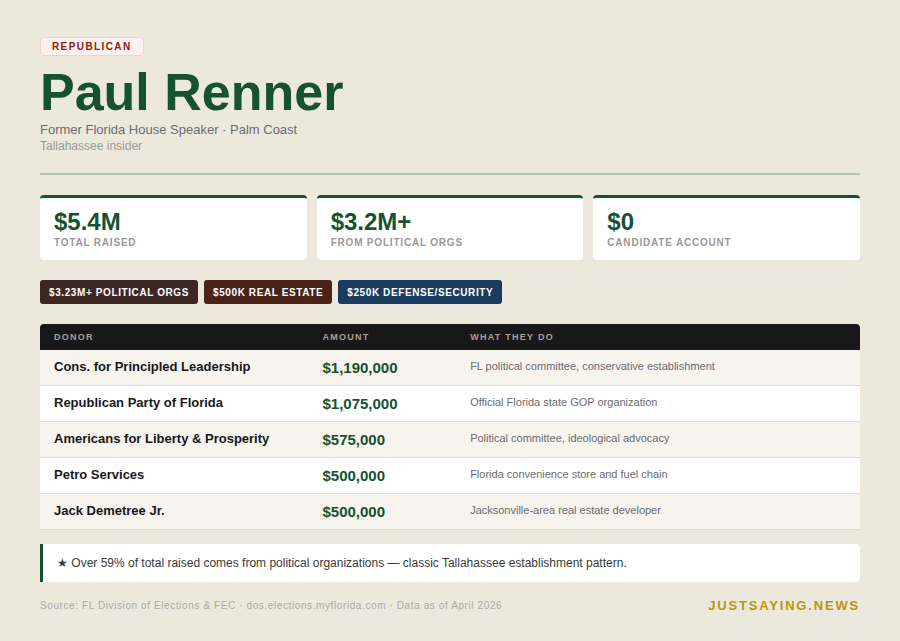This screenshot has width=900, height=641.
Task: Select the $0 Candidate Account card
Action: [726, 228]
